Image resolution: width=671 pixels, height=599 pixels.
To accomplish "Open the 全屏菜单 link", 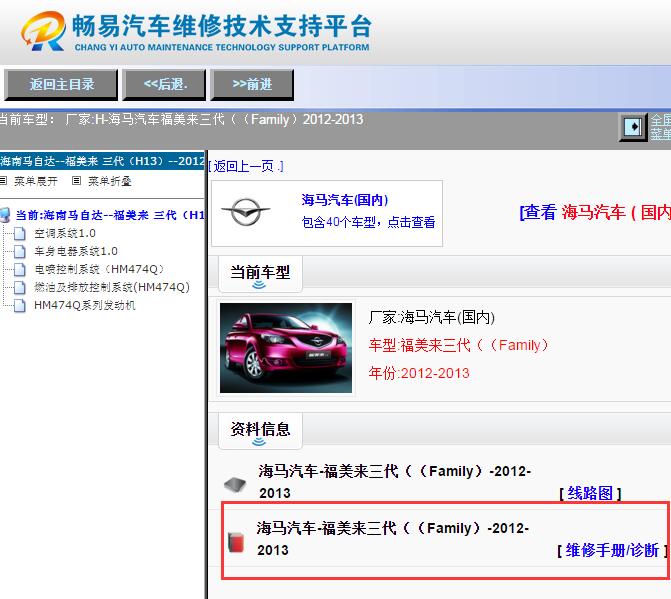I will tap(660, 127).
